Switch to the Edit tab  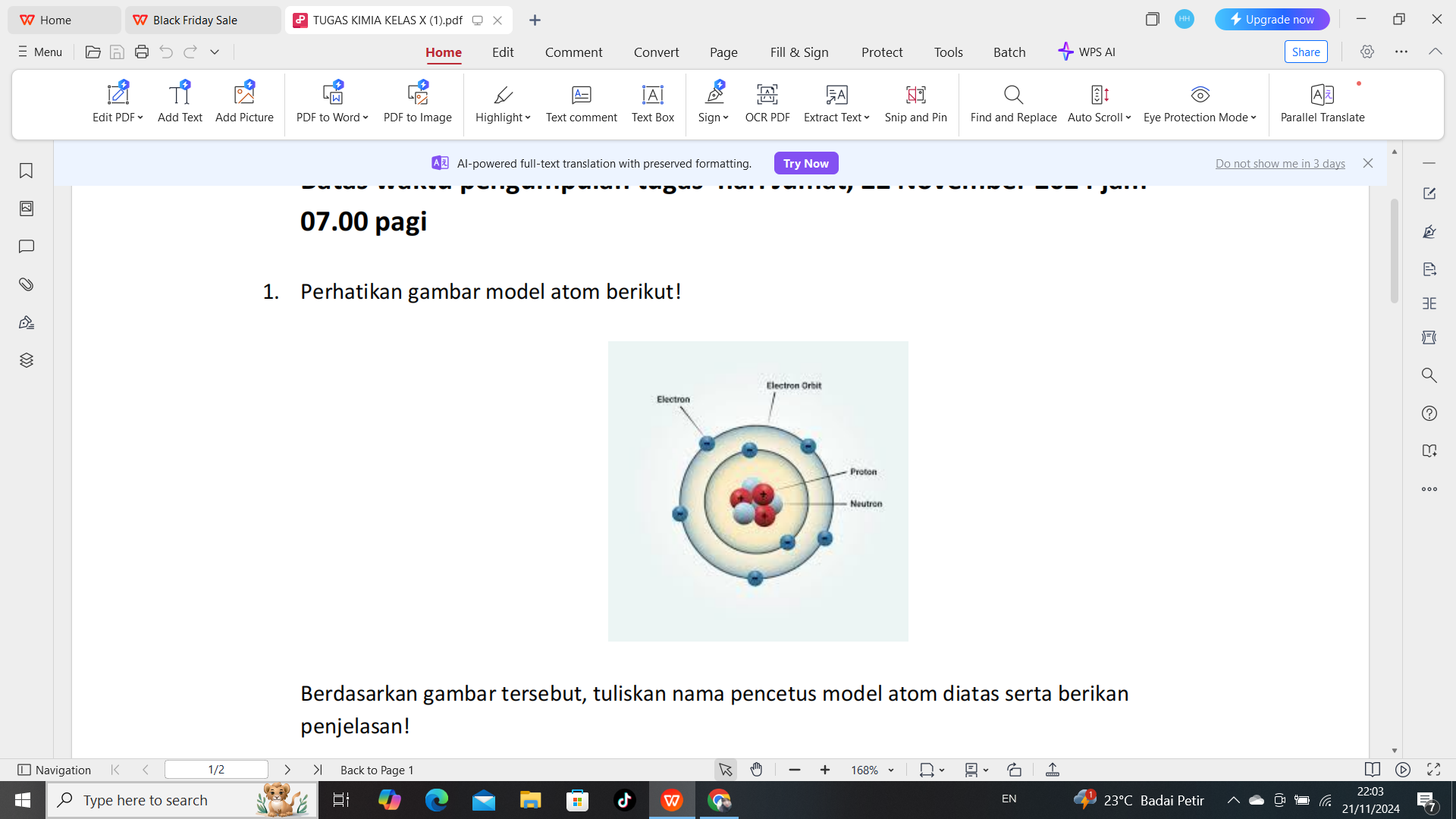503,52
